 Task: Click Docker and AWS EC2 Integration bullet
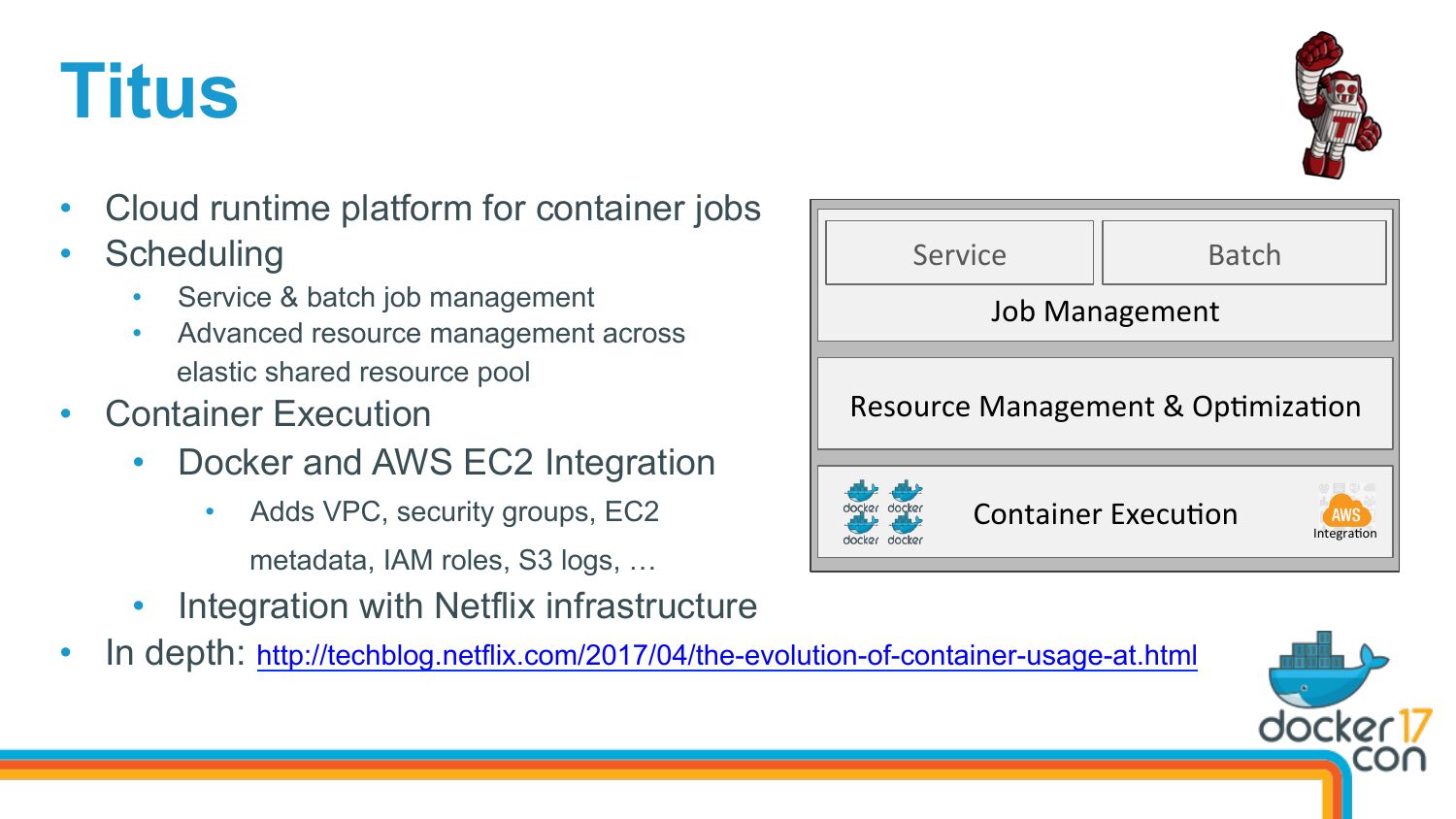[x=447, y=463]
